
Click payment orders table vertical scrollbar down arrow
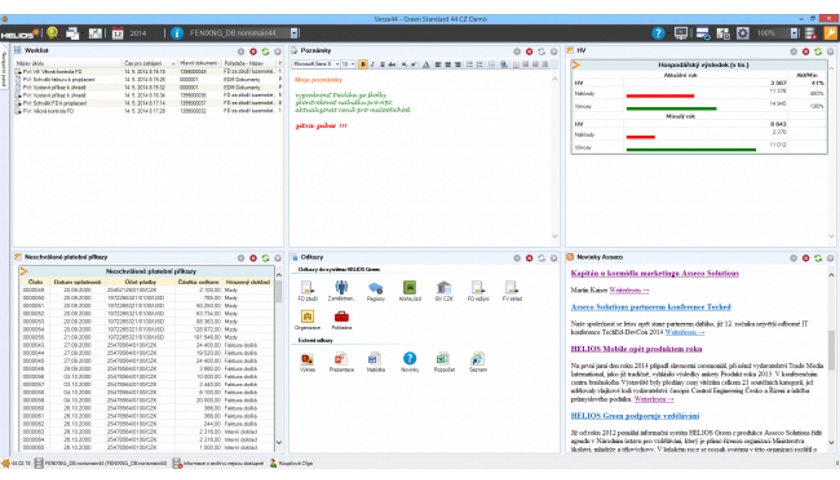click(279, 443)
